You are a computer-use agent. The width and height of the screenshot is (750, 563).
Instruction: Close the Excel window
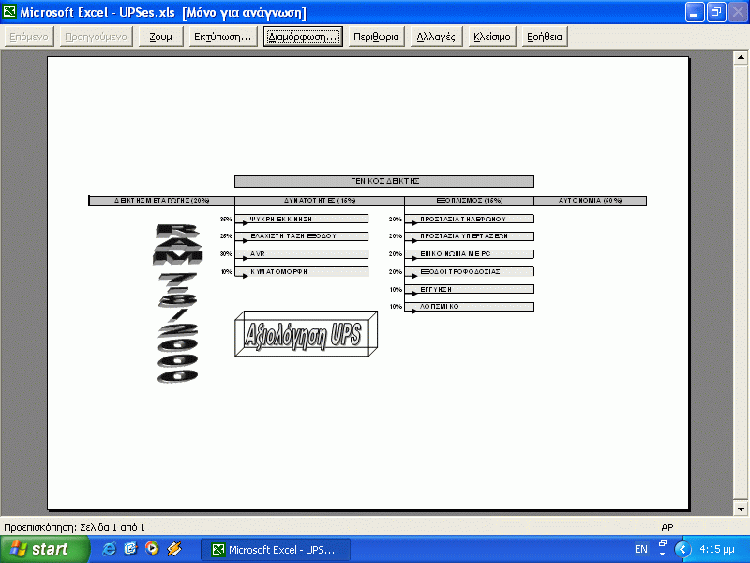point(738,12)
